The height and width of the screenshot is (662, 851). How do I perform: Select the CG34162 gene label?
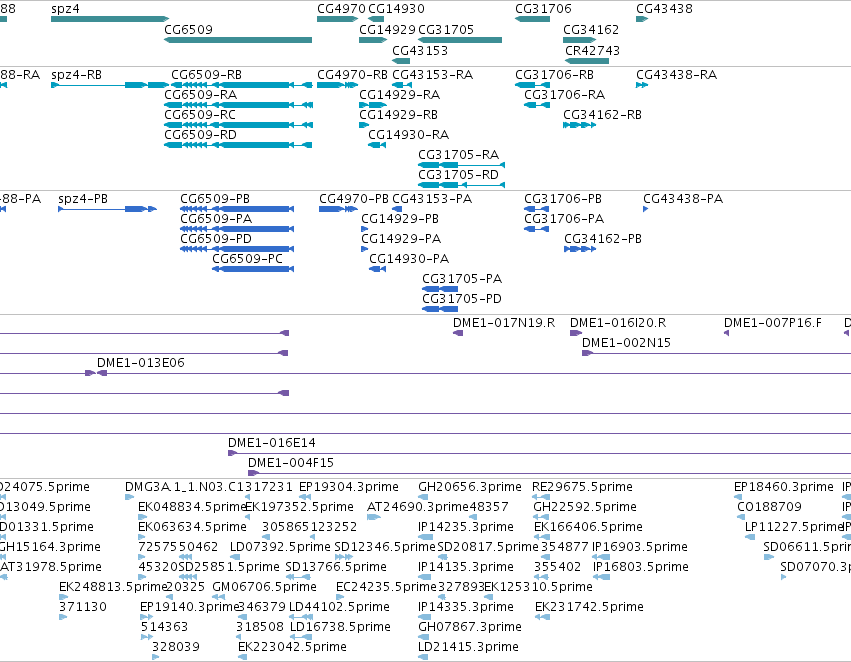coord(591,29)
